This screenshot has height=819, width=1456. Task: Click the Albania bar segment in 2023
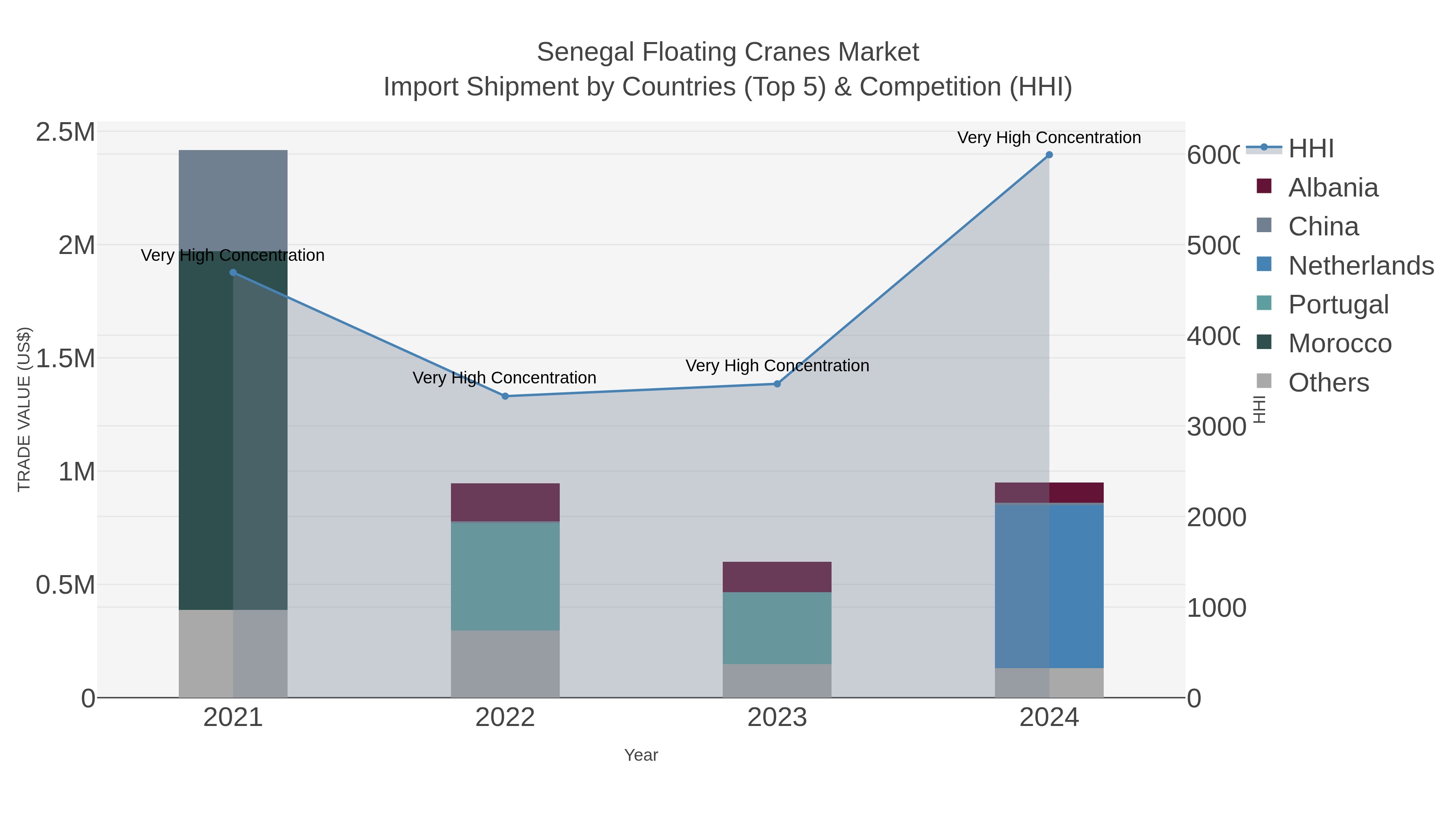[777, 577]
